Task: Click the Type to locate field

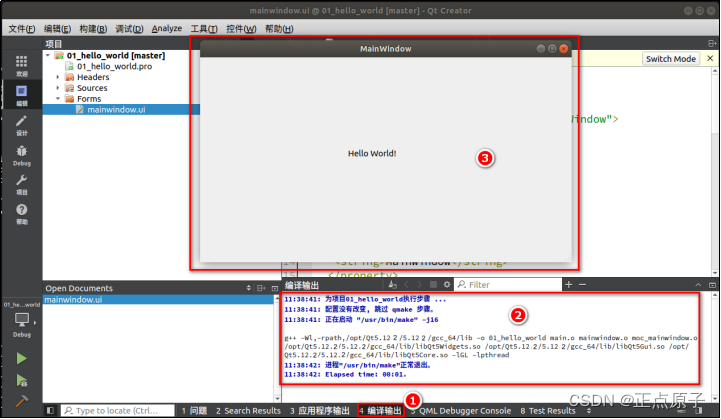Action: click(x=118, y=410)
